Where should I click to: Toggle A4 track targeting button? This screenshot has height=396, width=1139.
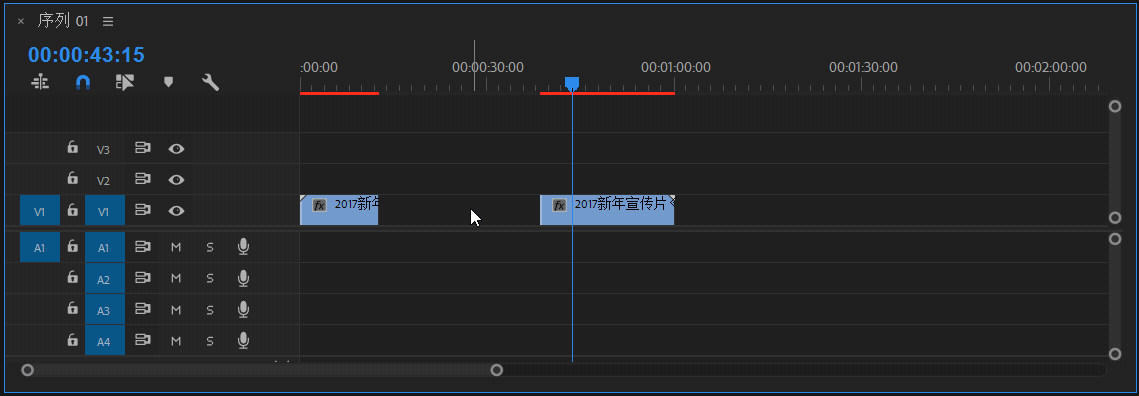pyautogui.click(x=104, y=340)
